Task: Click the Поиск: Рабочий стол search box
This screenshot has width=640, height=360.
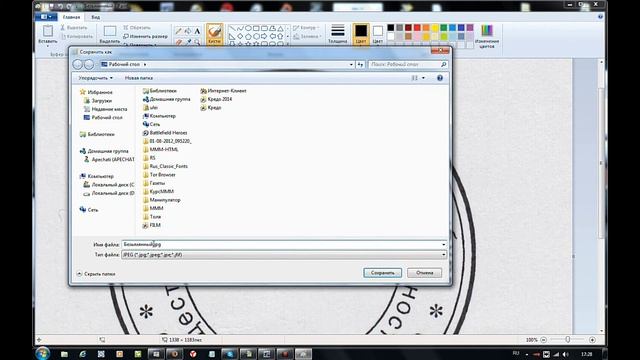Action: pyautogui.click(x=408, y=64)
